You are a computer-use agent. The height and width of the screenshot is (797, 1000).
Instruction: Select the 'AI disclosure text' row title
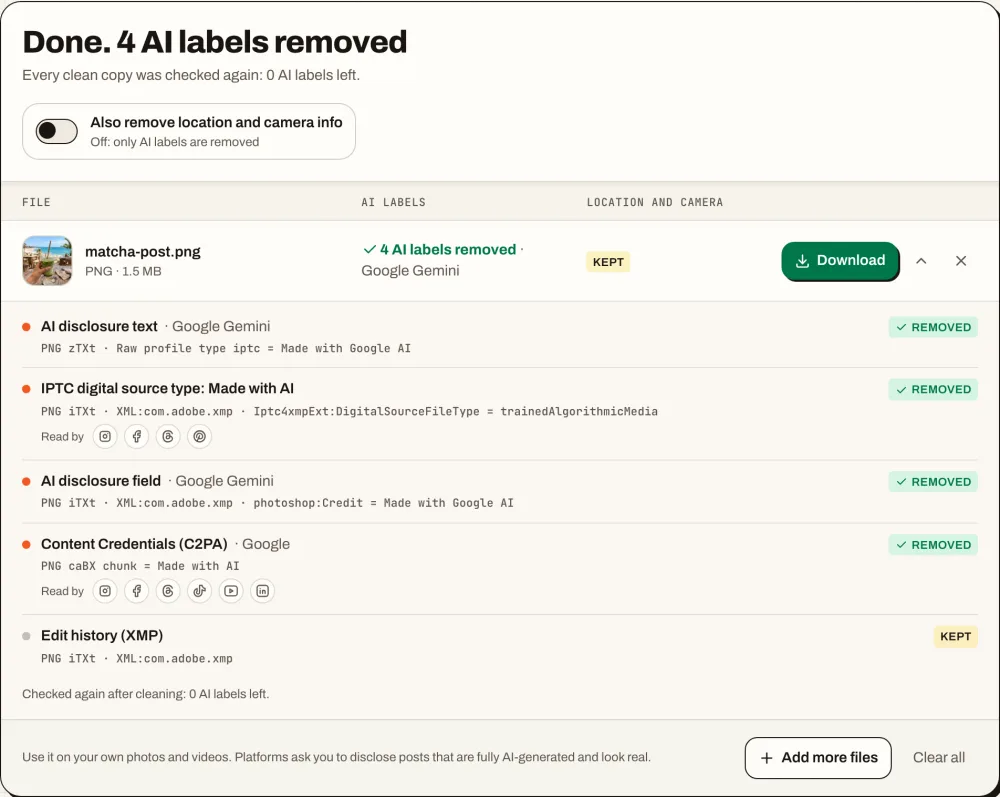(x=99, y=326)
